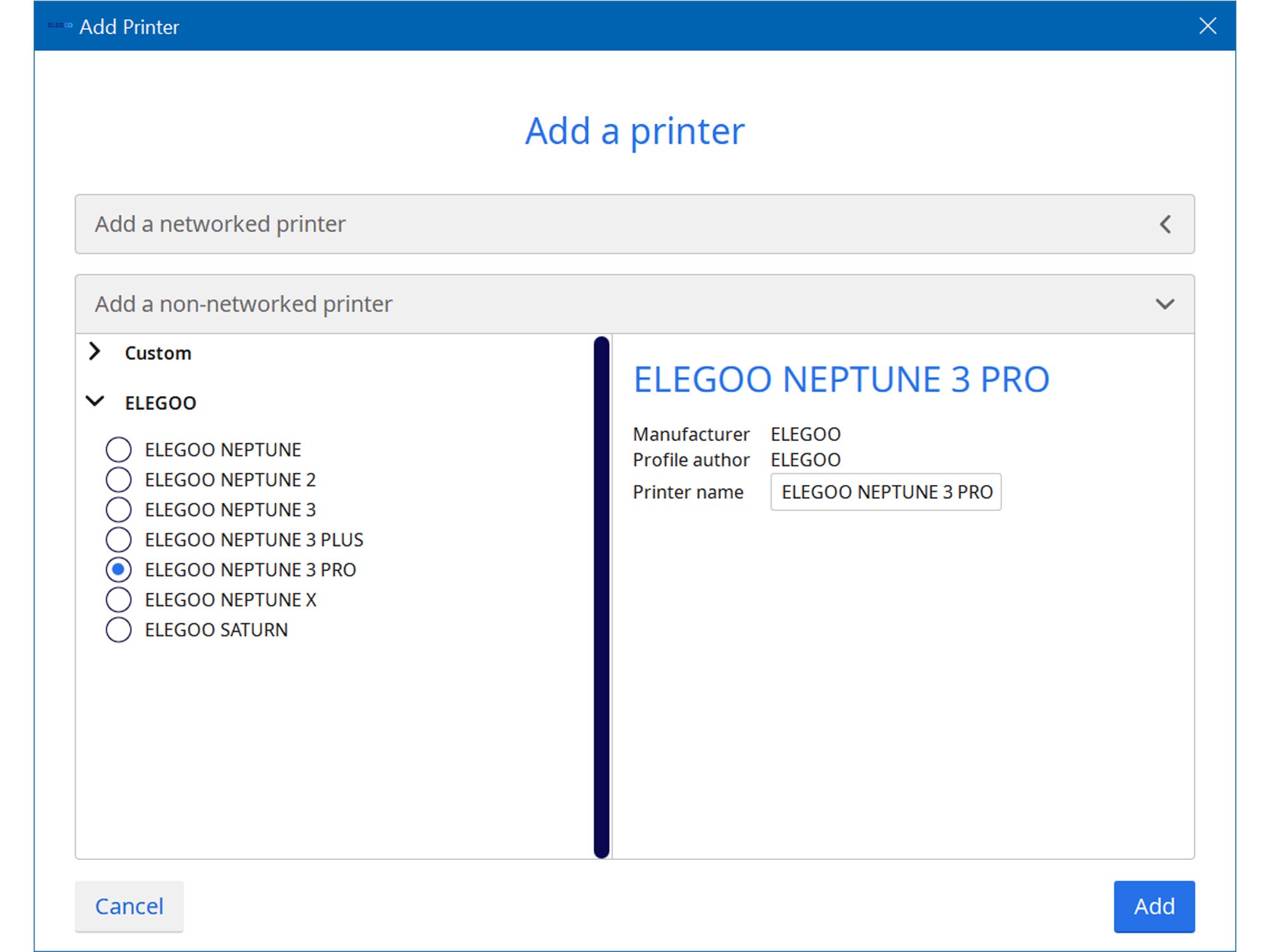This screenshot has width=1270, height=952.
Task: Click the Add a printer title
Action: (x=635, y=131)
